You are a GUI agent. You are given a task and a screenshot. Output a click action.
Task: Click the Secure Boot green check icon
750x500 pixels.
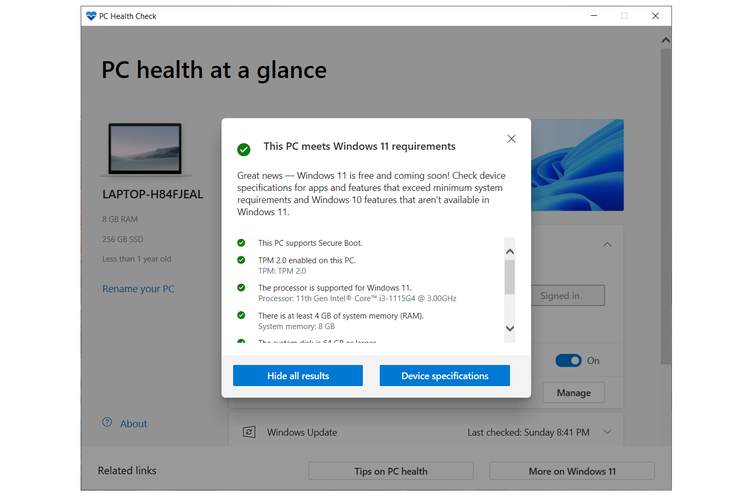point(241,243)
